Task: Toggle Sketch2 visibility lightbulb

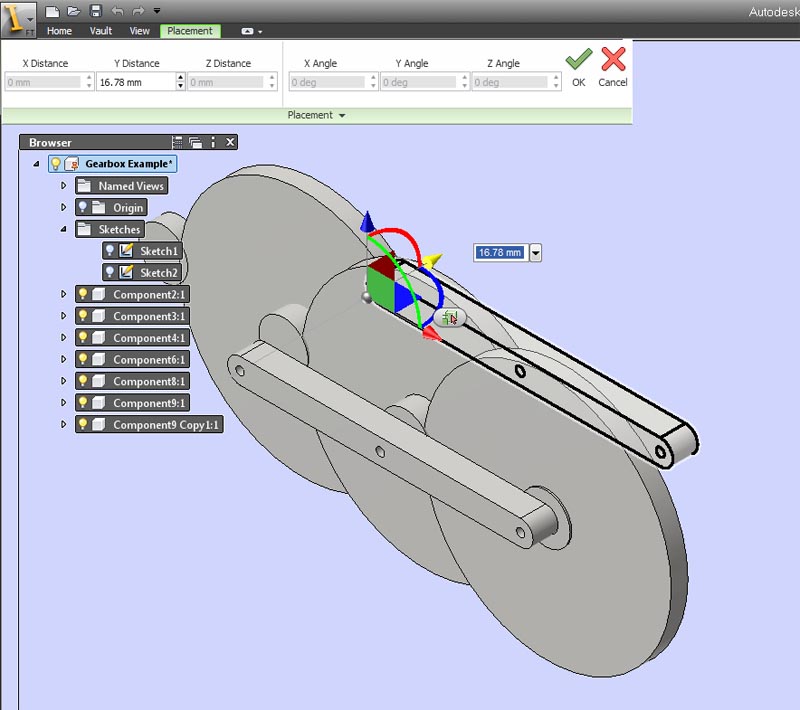Action: 110,272
